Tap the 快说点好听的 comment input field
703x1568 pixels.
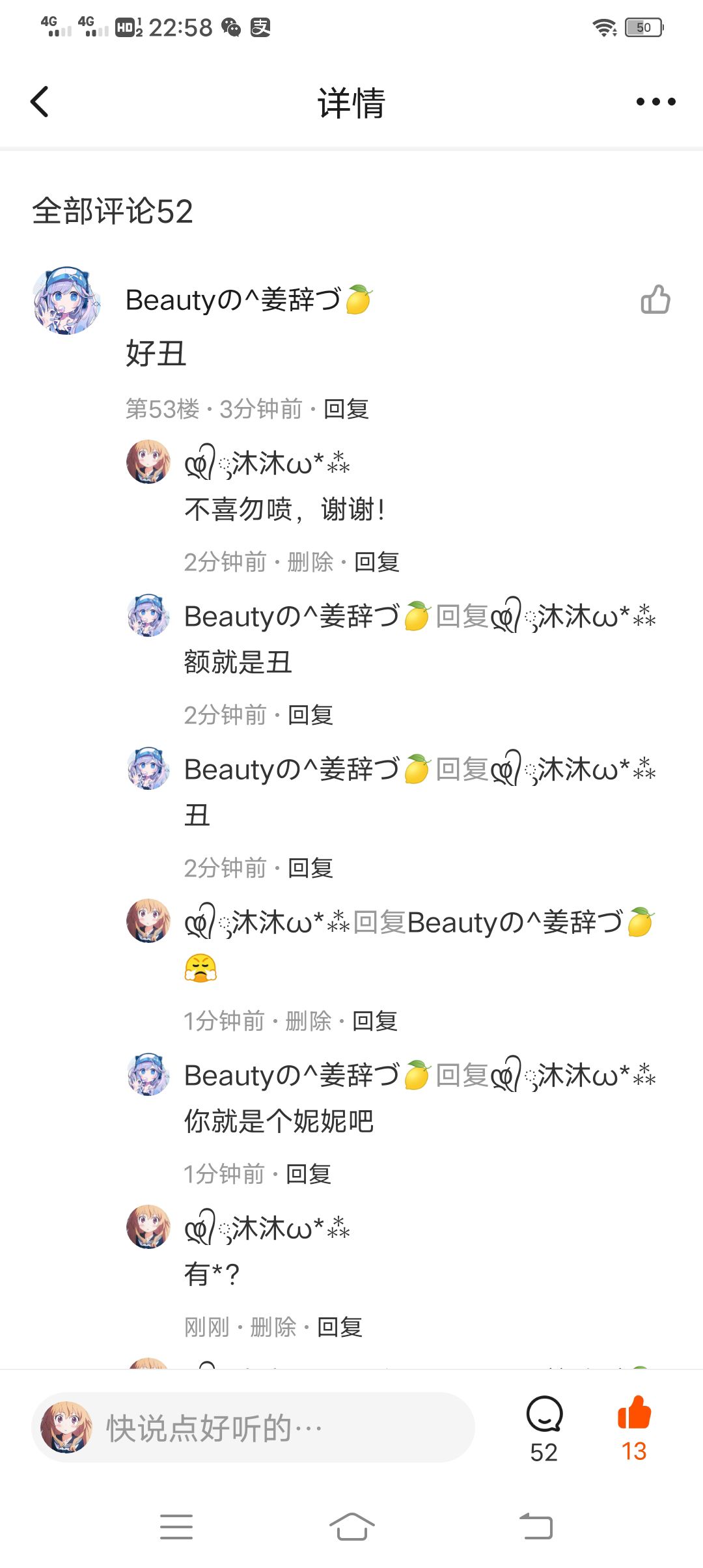pyautogui.click(x=253, y=1427)
